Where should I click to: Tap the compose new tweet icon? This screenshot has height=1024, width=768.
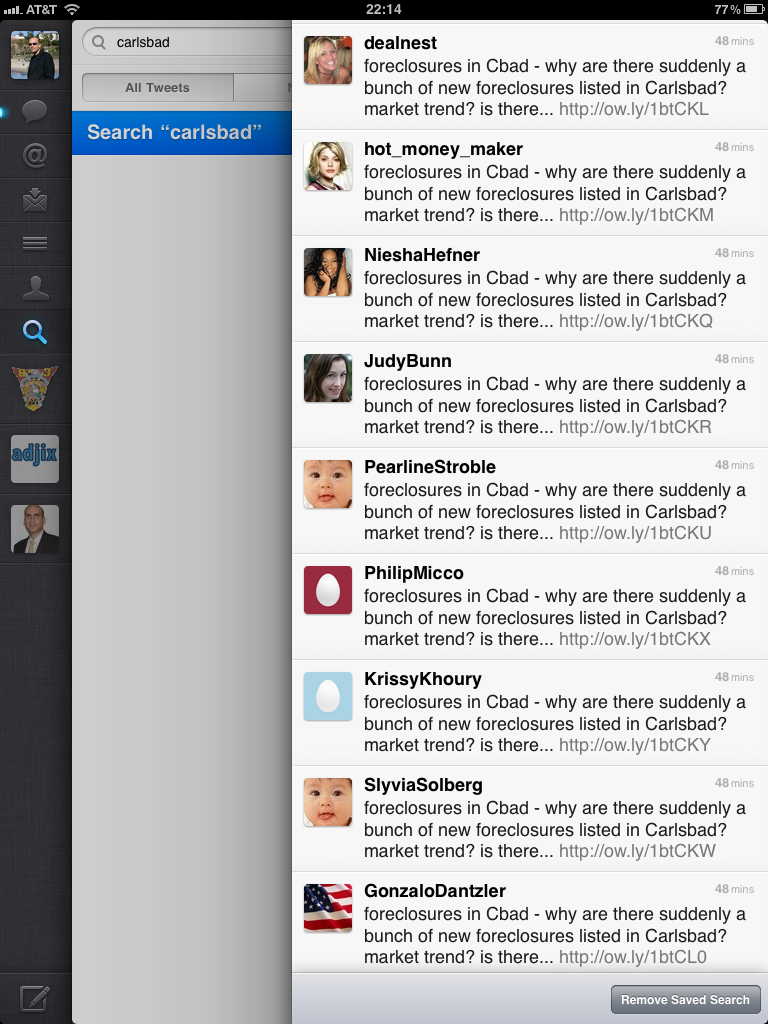click(35, 999)
